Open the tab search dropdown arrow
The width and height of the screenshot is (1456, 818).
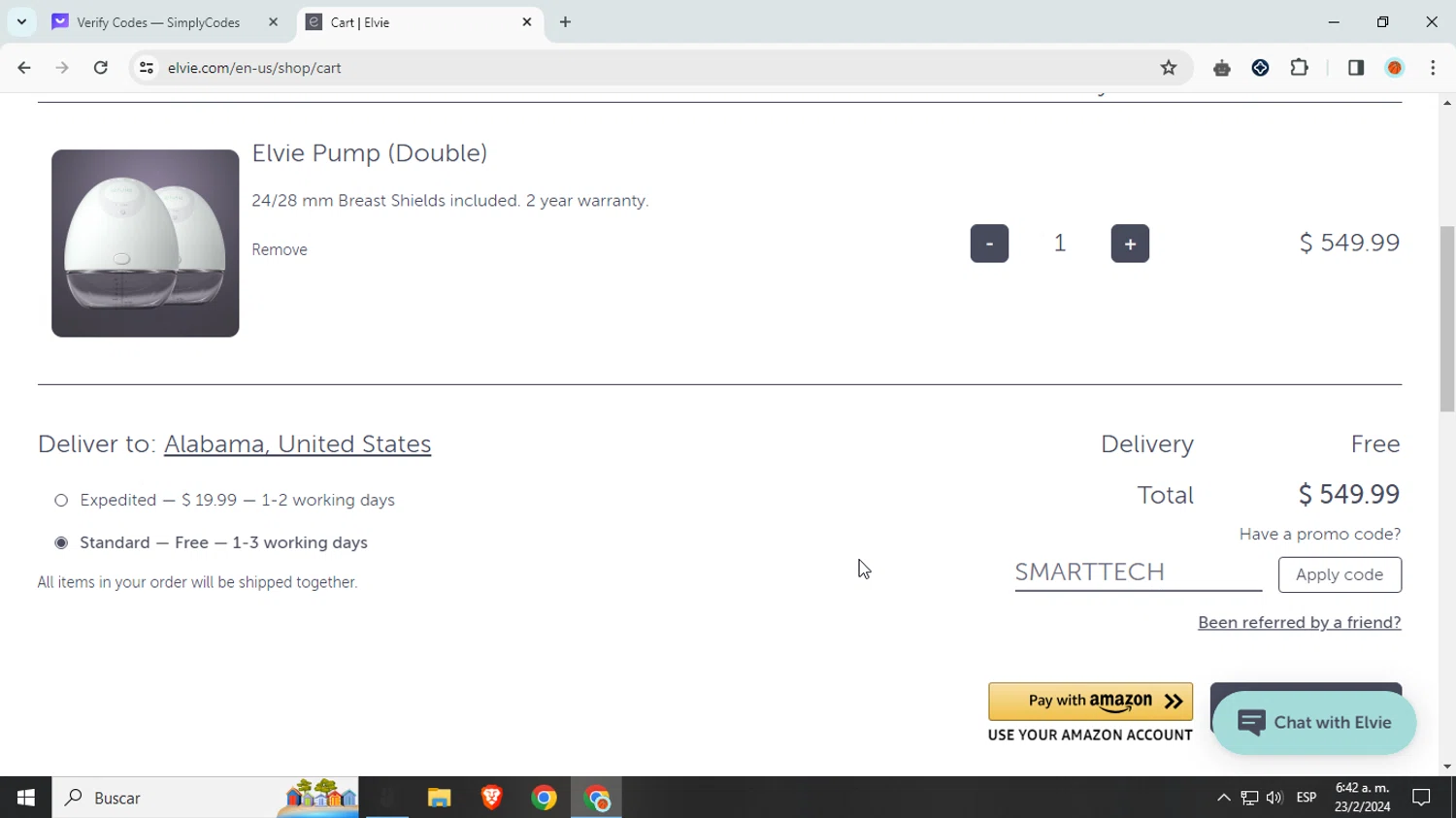pyautogui.click(x=21, y=21)
